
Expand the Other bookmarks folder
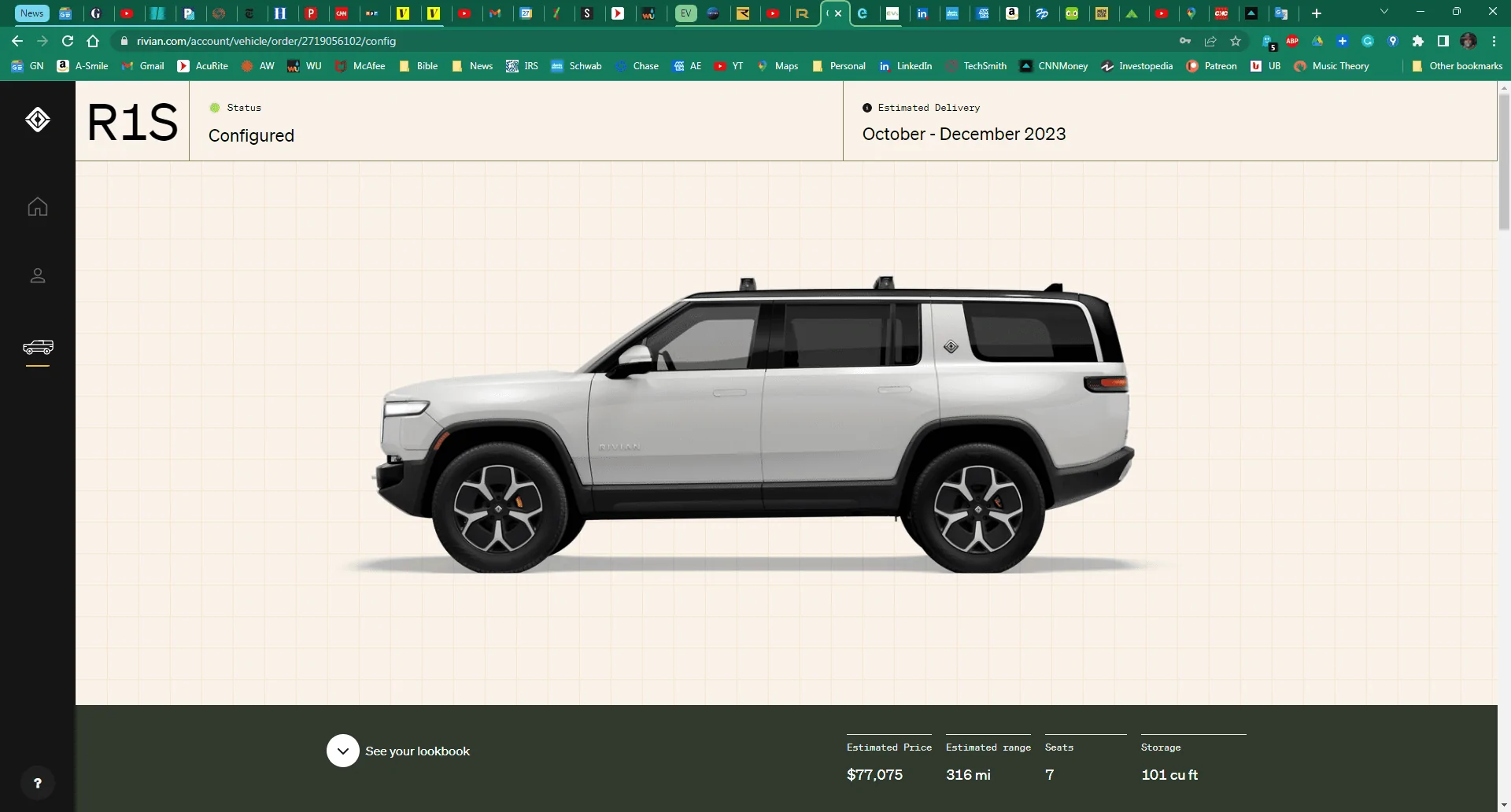click(1457, 66)
